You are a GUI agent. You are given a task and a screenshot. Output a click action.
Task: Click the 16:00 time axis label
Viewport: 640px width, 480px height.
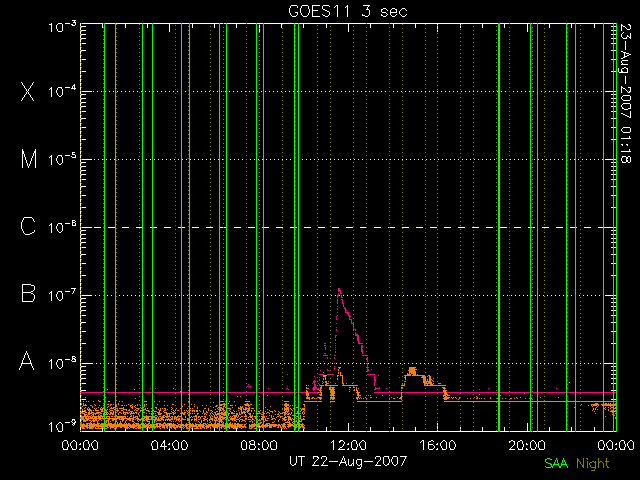[x=438, y=445]
